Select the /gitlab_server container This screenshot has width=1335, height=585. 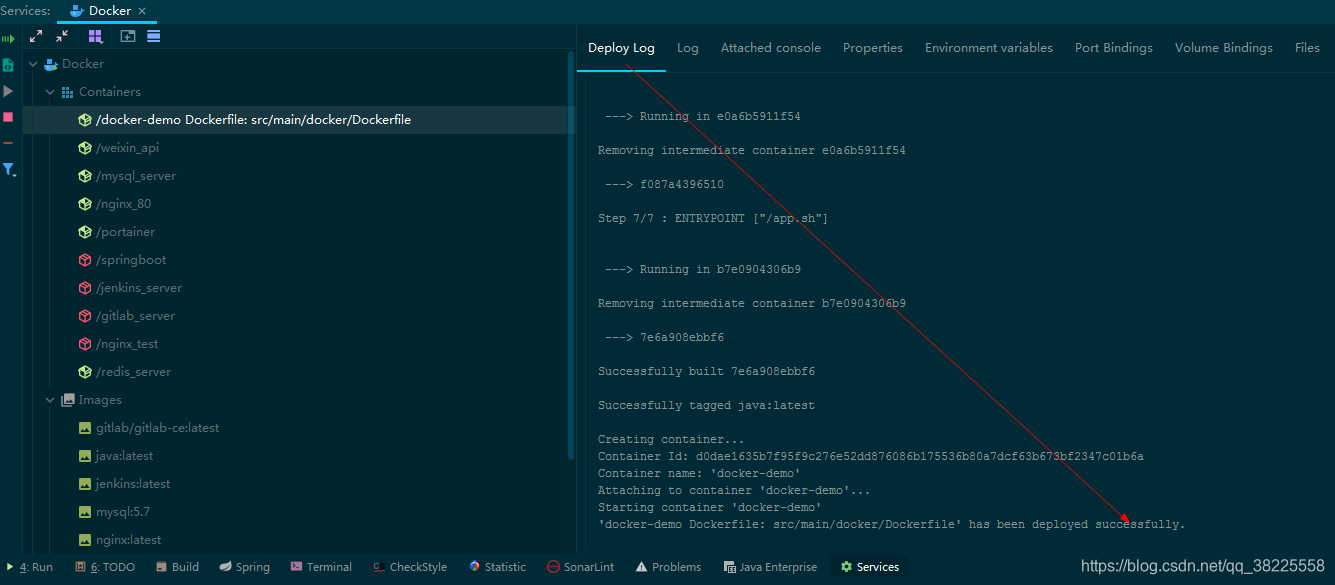point(135,316)
